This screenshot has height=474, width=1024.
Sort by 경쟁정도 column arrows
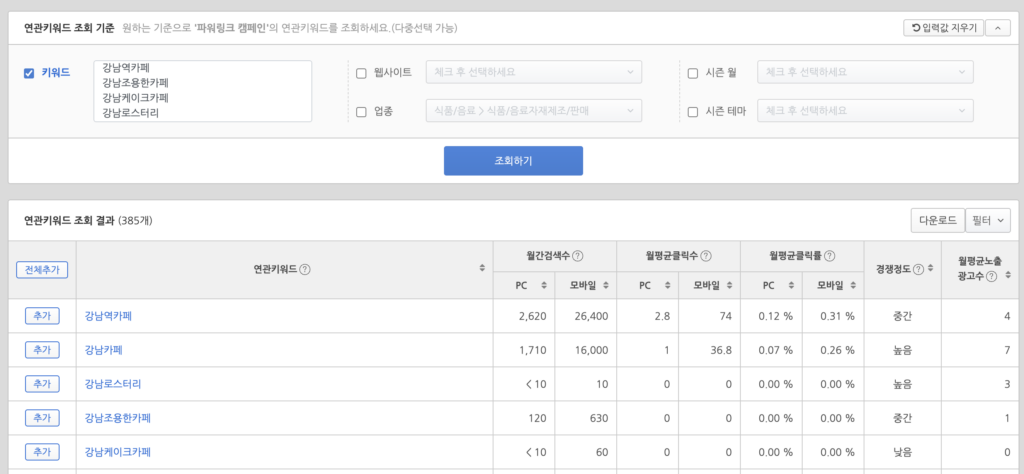click(x=929, y=269)
